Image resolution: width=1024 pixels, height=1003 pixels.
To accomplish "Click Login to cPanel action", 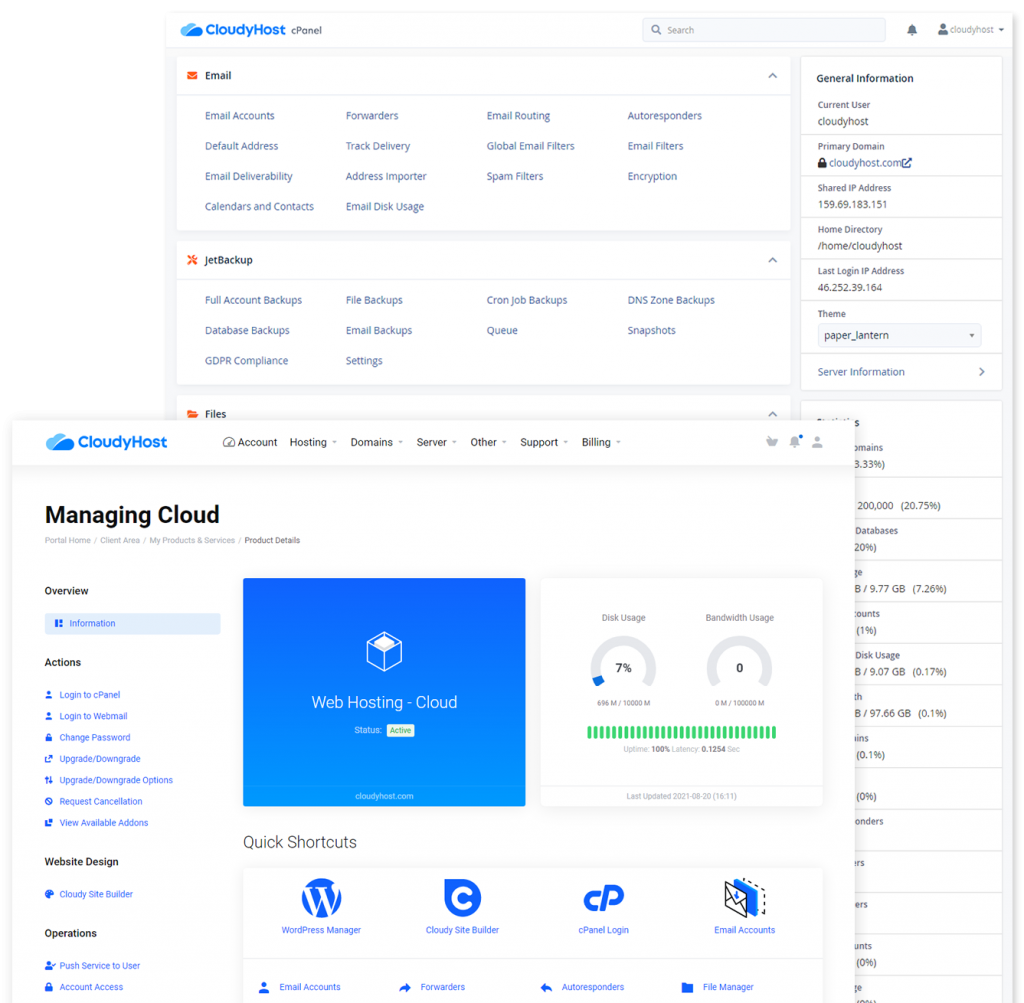I will [x=89, y=695].
